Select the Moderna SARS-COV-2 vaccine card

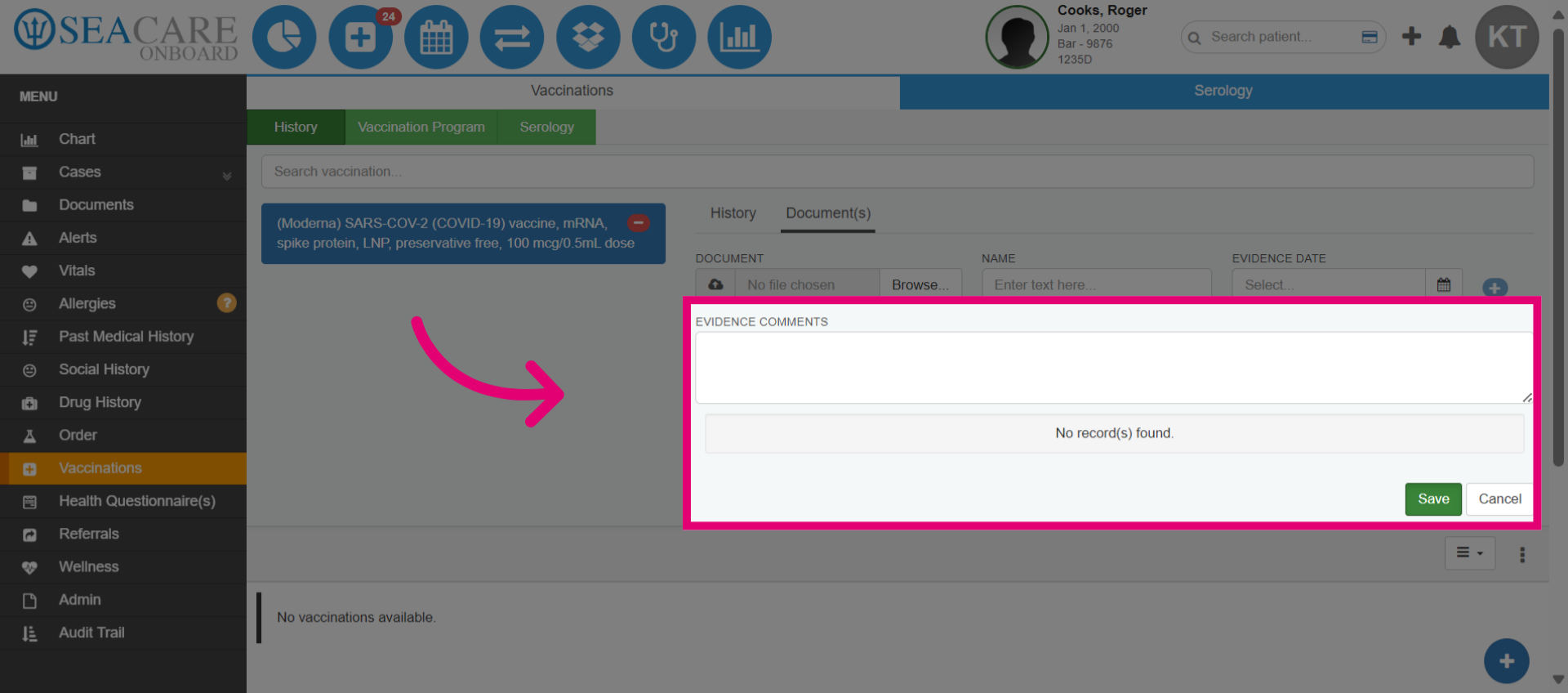tap(463, 234)
